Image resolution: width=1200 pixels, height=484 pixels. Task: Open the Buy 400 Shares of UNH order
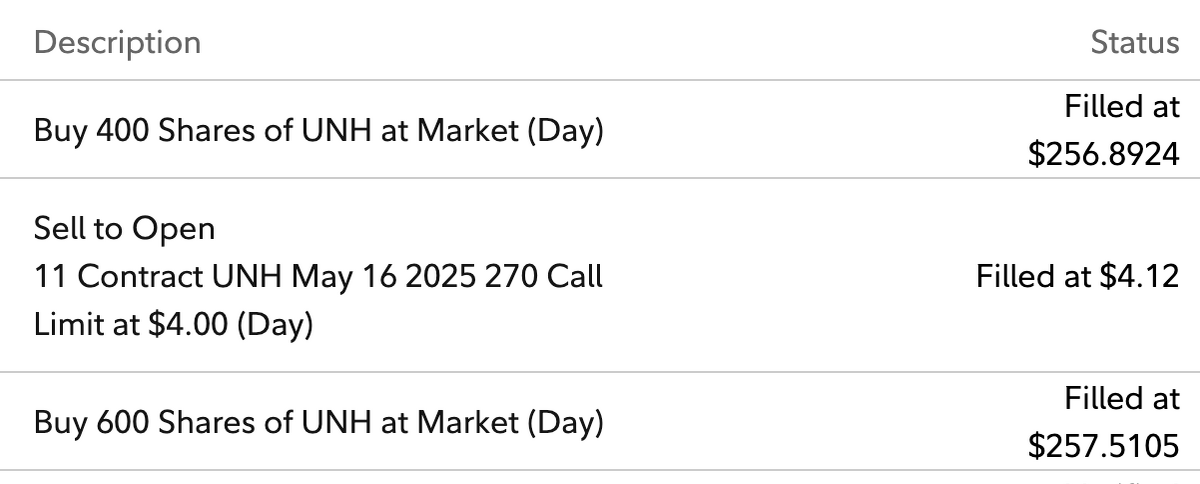tap(600, 131)
